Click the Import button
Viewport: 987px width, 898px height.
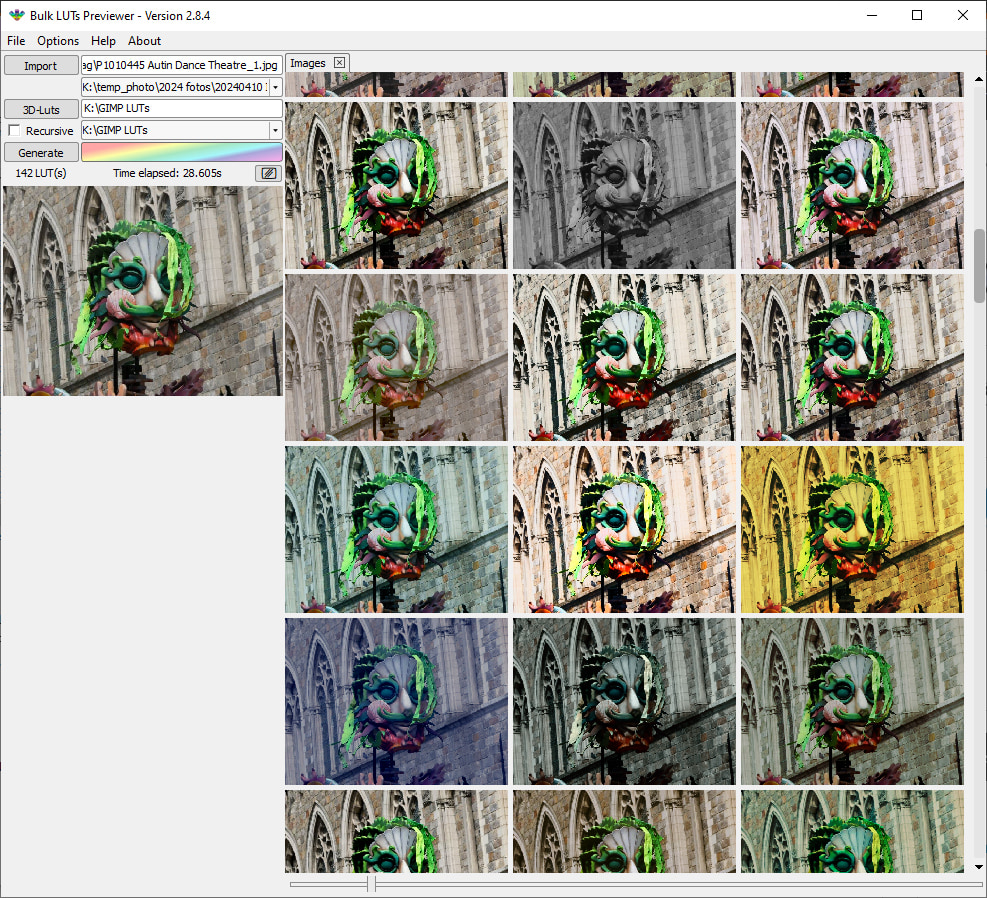[41, 65]
